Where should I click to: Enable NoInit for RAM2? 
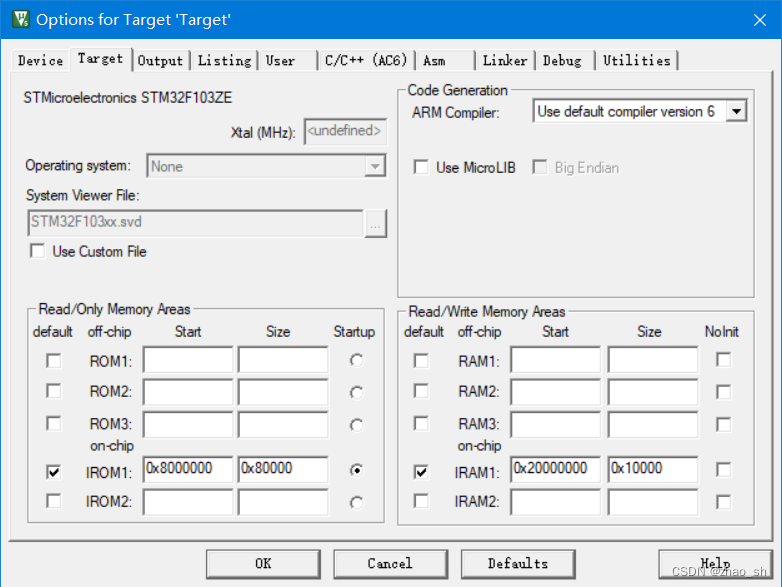(723, 392)
